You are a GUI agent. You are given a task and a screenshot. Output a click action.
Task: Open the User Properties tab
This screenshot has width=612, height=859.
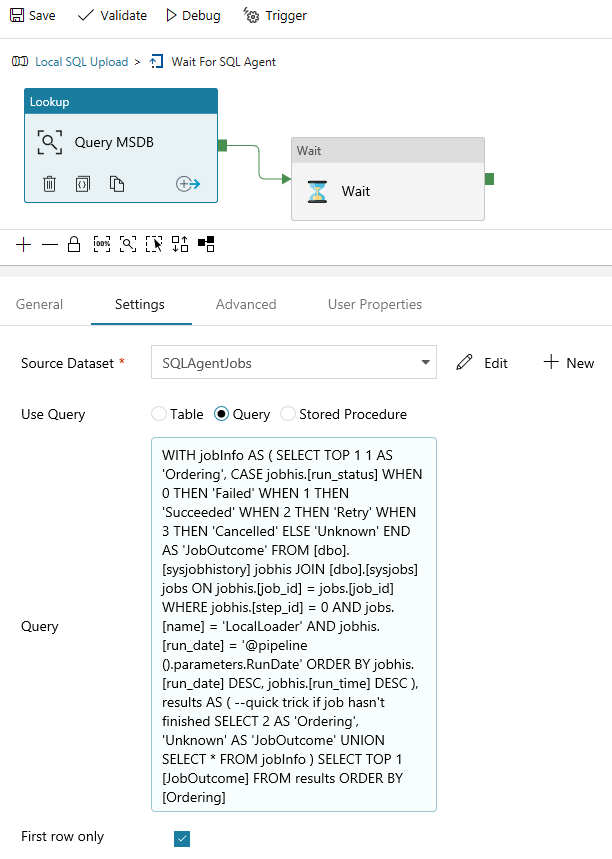(374, 305)
